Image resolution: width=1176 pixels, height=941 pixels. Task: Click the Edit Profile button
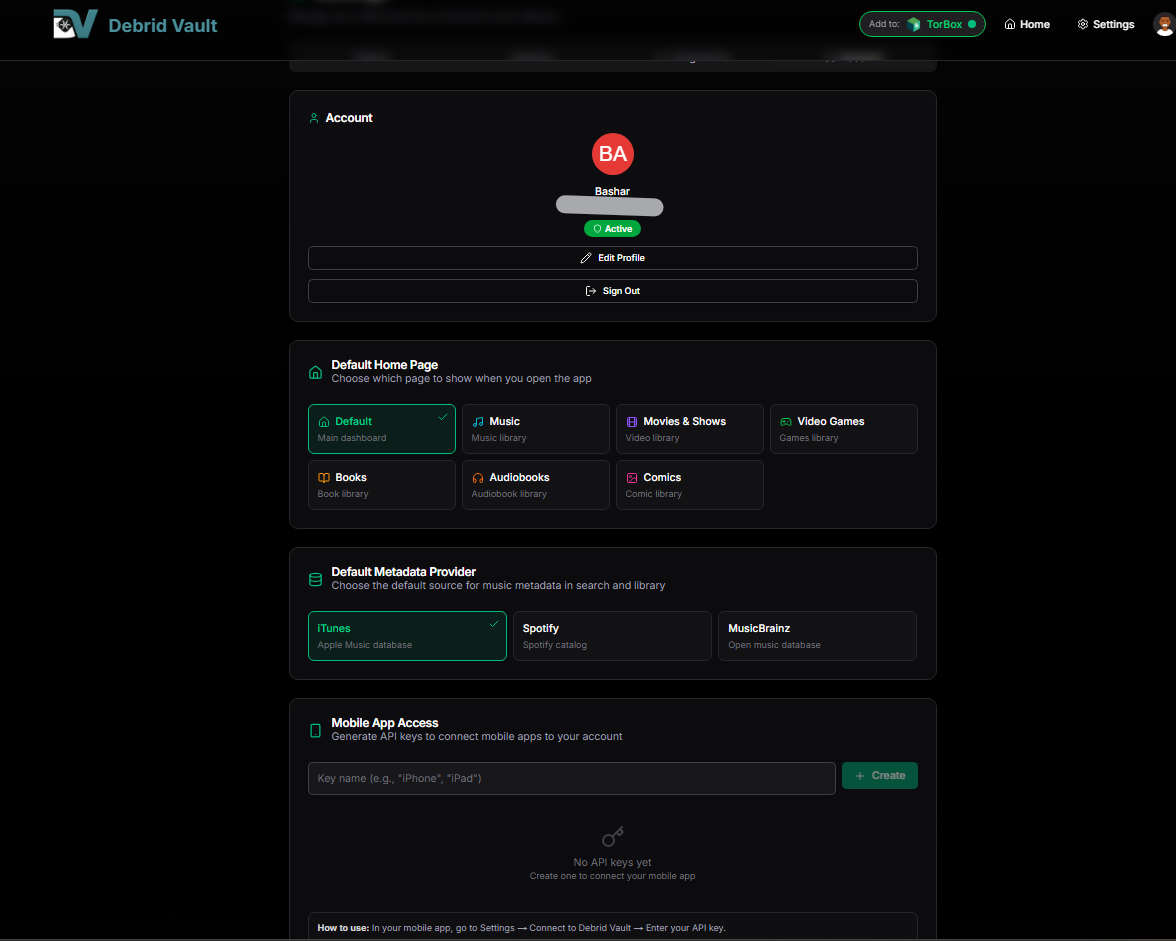click(612, 258)
